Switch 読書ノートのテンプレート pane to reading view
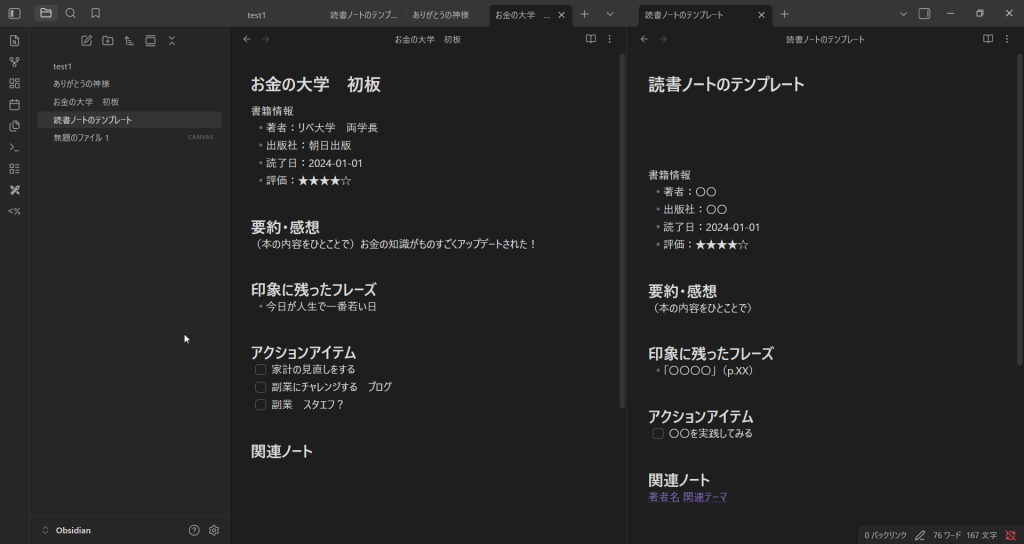Screen dimensions: 1024x544 [988, 39]
